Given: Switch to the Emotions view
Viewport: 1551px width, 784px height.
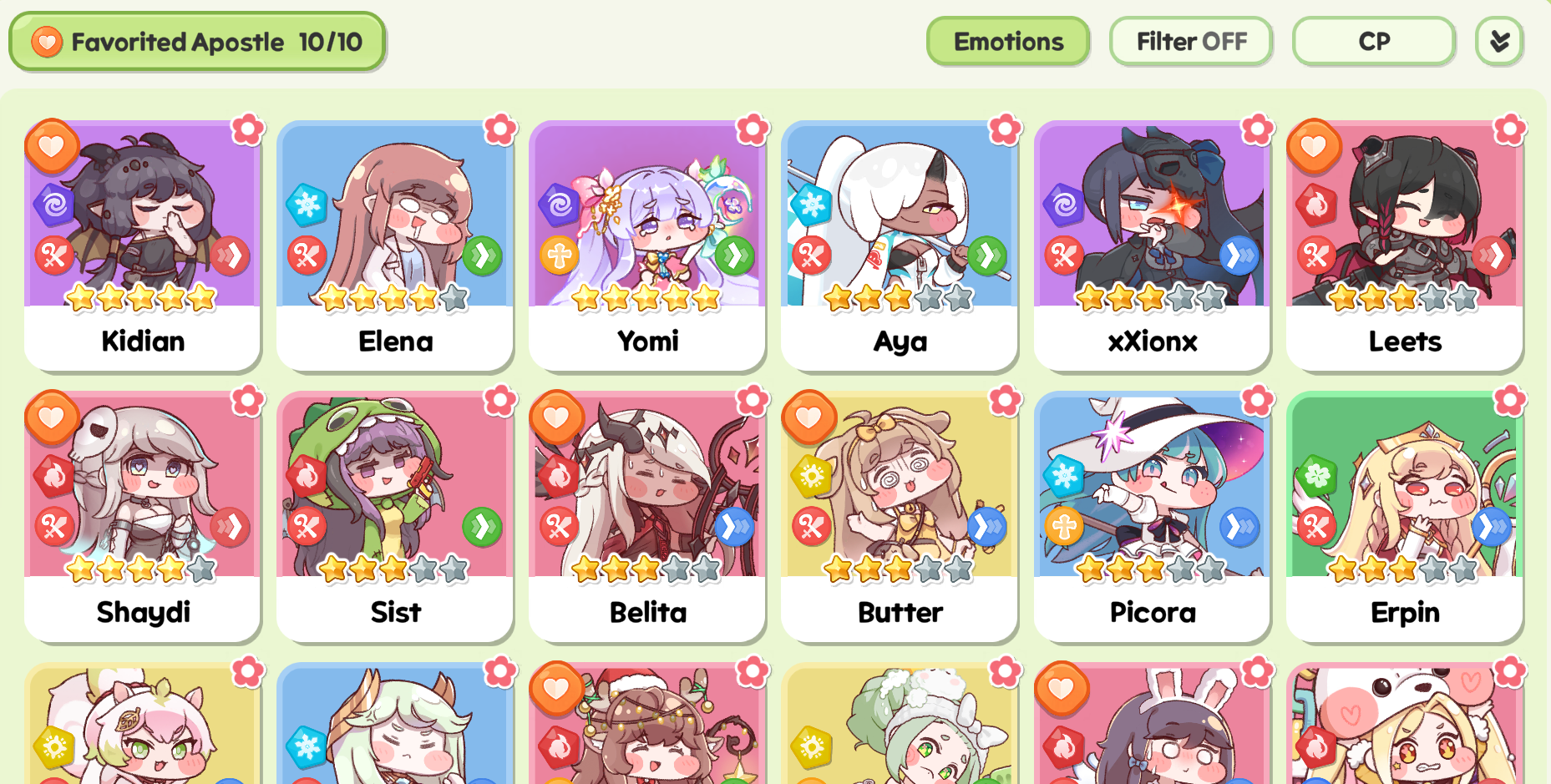Looking at the screenshot, I should click(1008, 41).
